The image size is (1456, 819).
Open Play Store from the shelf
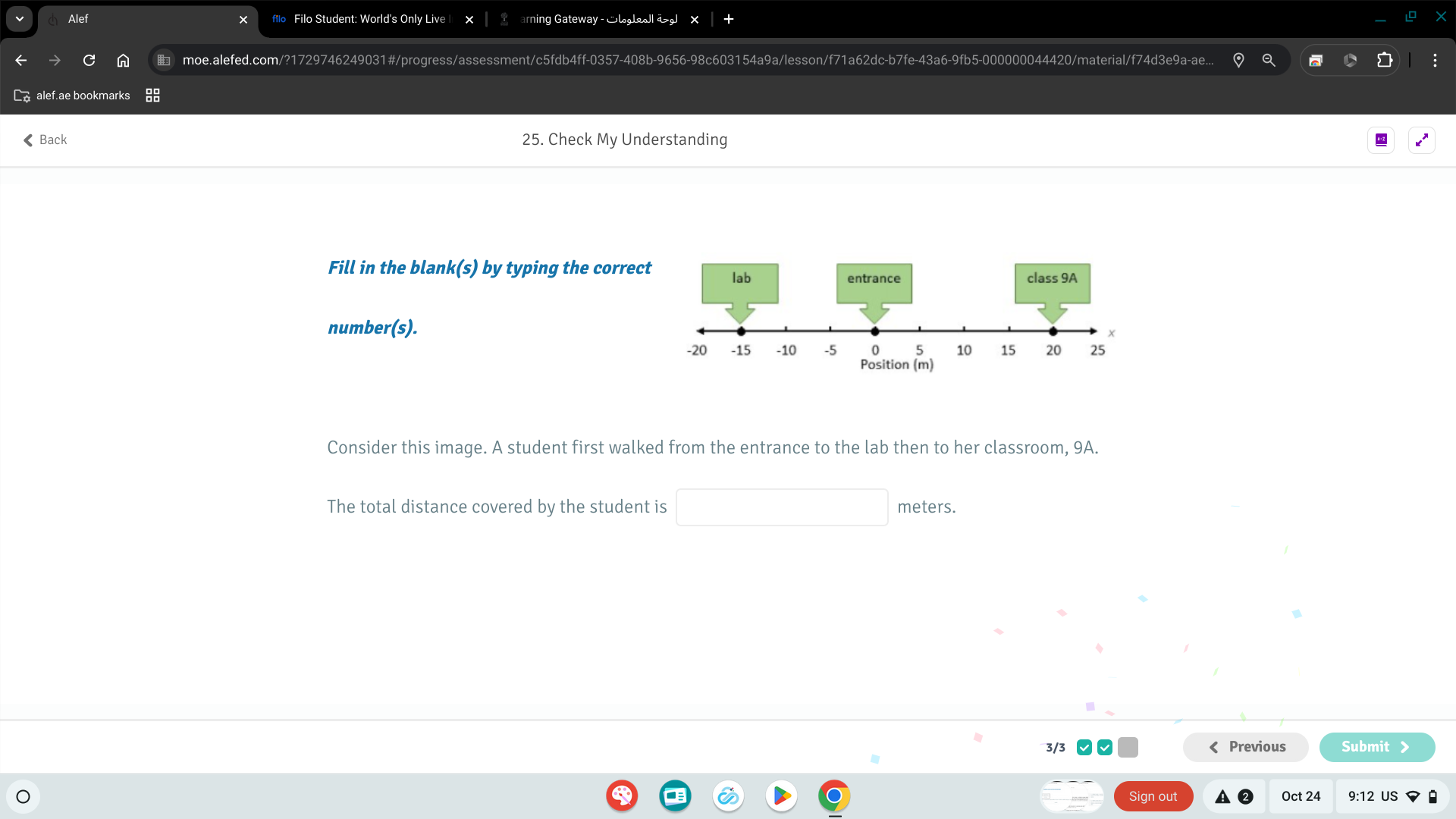coord(780,796)
